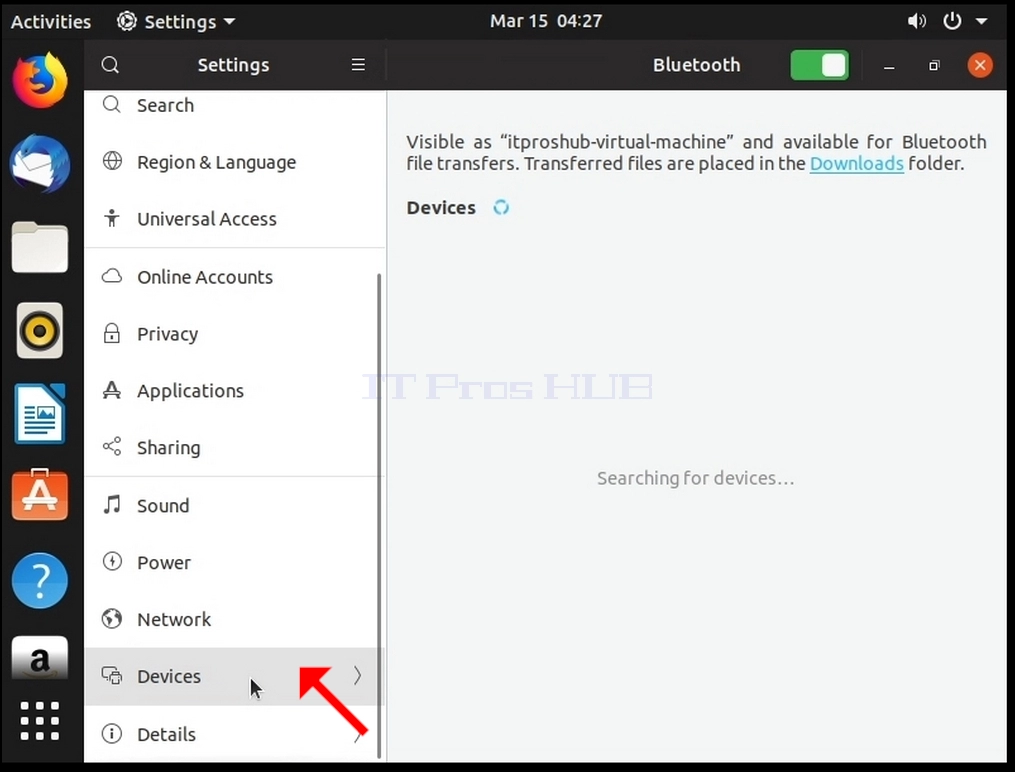This screenshot has width=1015, height=772.
Task: Minimize the Settings window
Action: point(889,66)
